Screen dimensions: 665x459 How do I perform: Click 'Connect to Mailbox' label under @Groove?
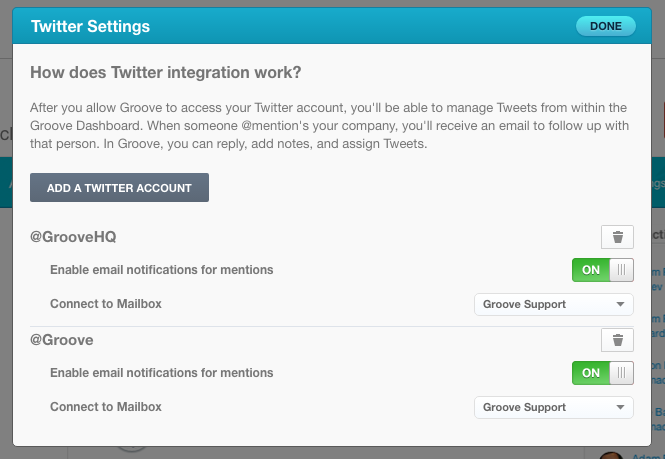point(106,407)
